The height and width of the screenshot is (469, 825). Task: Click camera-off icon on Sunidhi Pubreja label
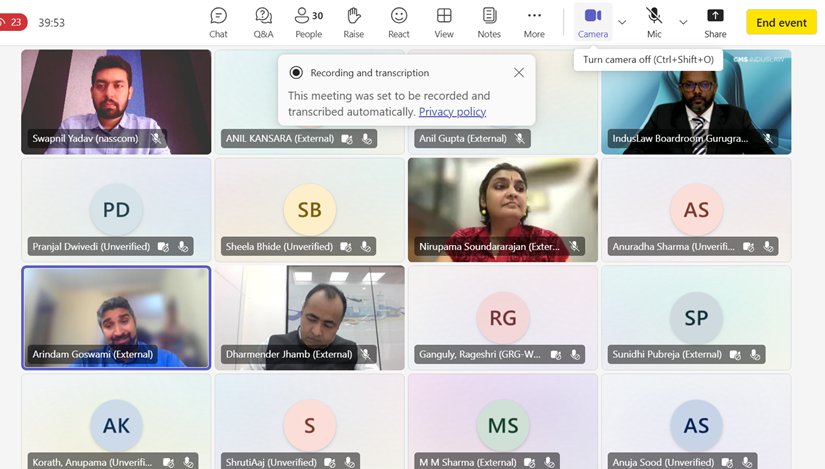735,355
